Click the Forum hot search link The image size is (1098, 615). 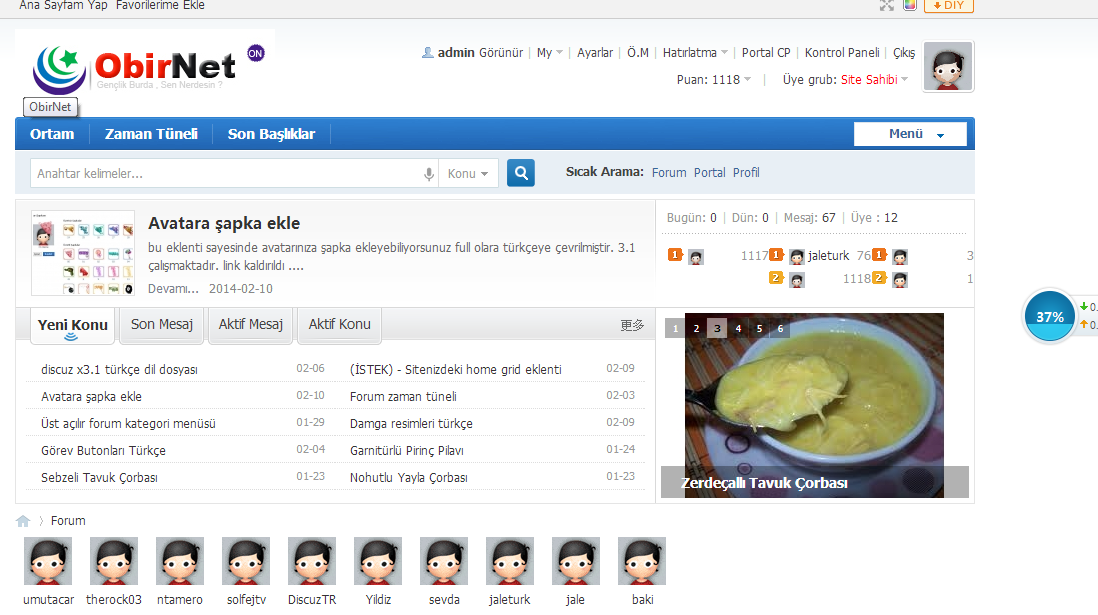coord(669,172)
